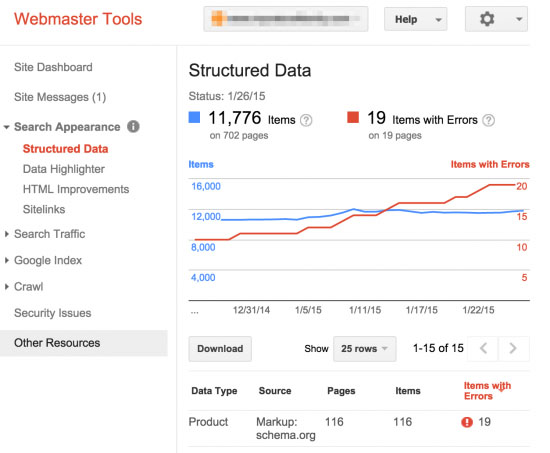Open Other Resources

84,343
